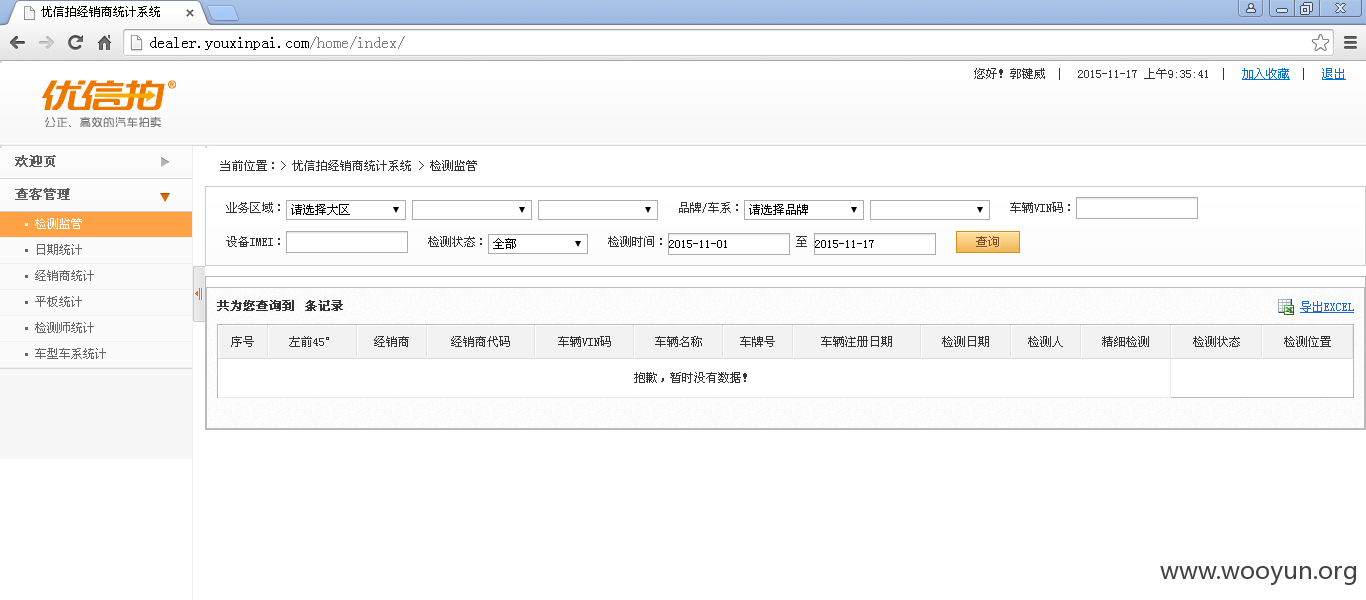Open the third 业务区域 dropdown
This screenshot has height=600, width=1366.
(x=598, y=210)
